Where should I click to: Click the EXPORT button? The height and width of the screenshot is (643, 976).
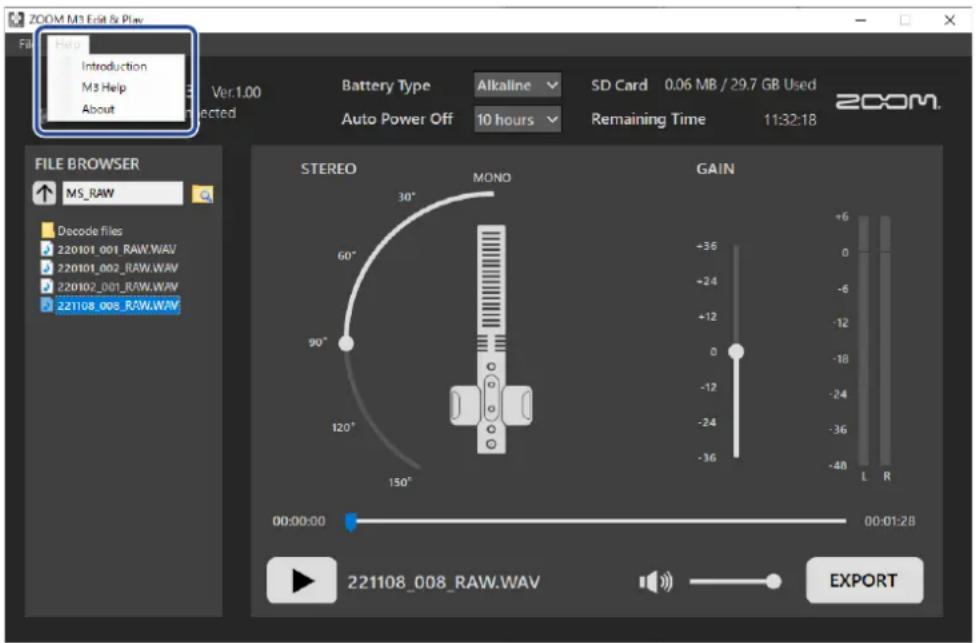tap(864, 580)
